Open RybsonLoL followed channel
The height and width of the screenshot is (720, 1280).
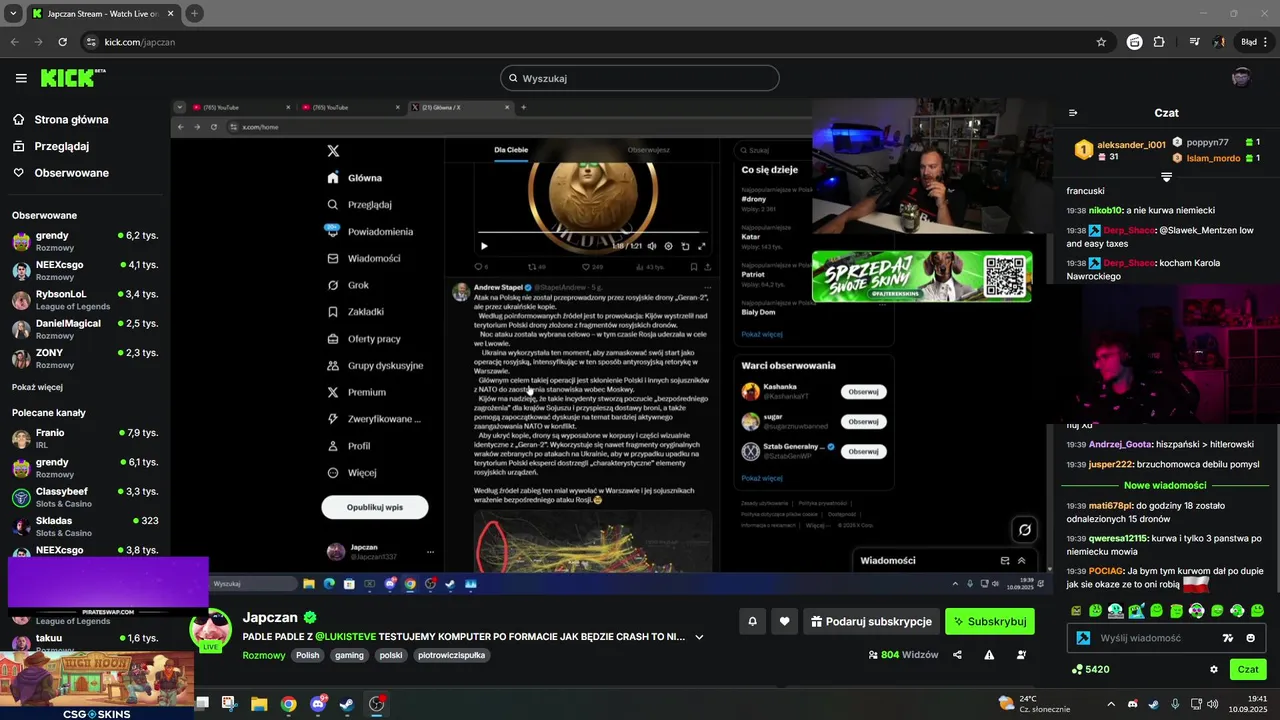click(x=85, y=299)
